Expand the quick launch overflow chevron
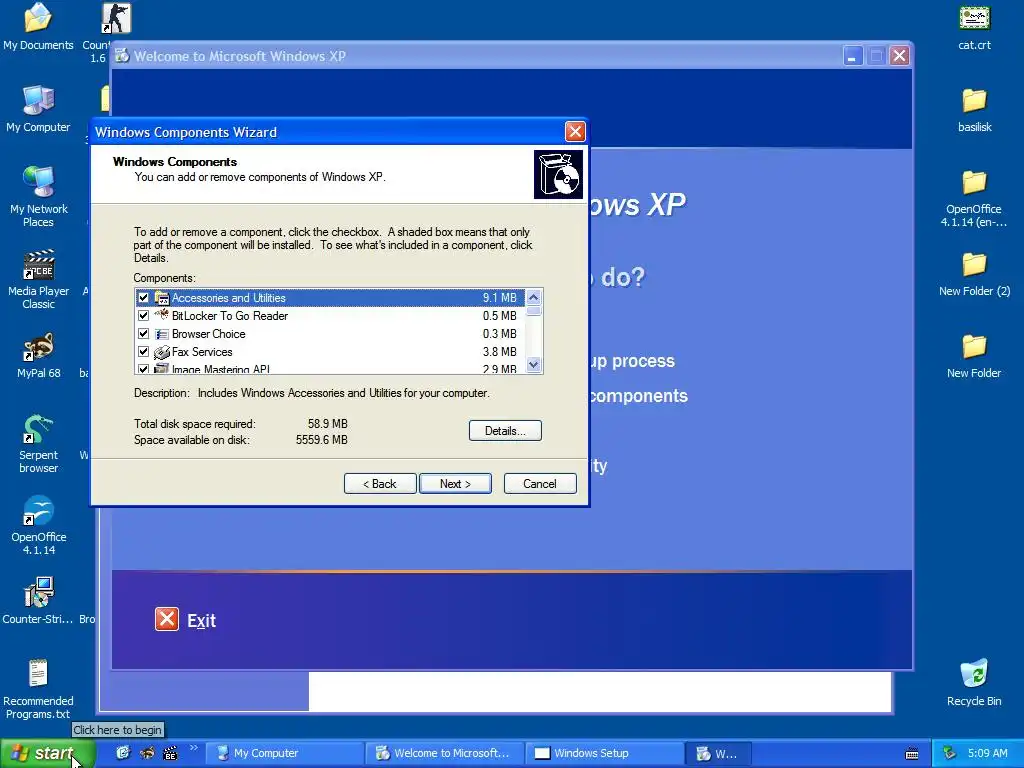This screenshot has height=768, width=1024. coord(194,747)
